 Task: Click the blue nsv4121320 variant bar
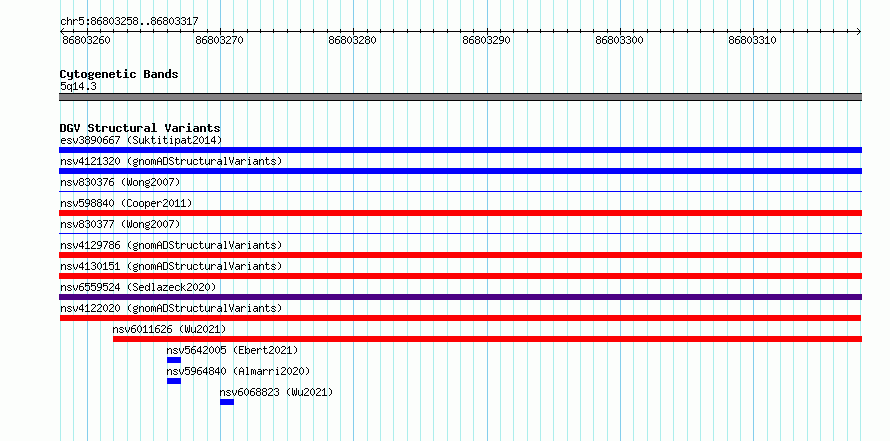coord(460,171)
